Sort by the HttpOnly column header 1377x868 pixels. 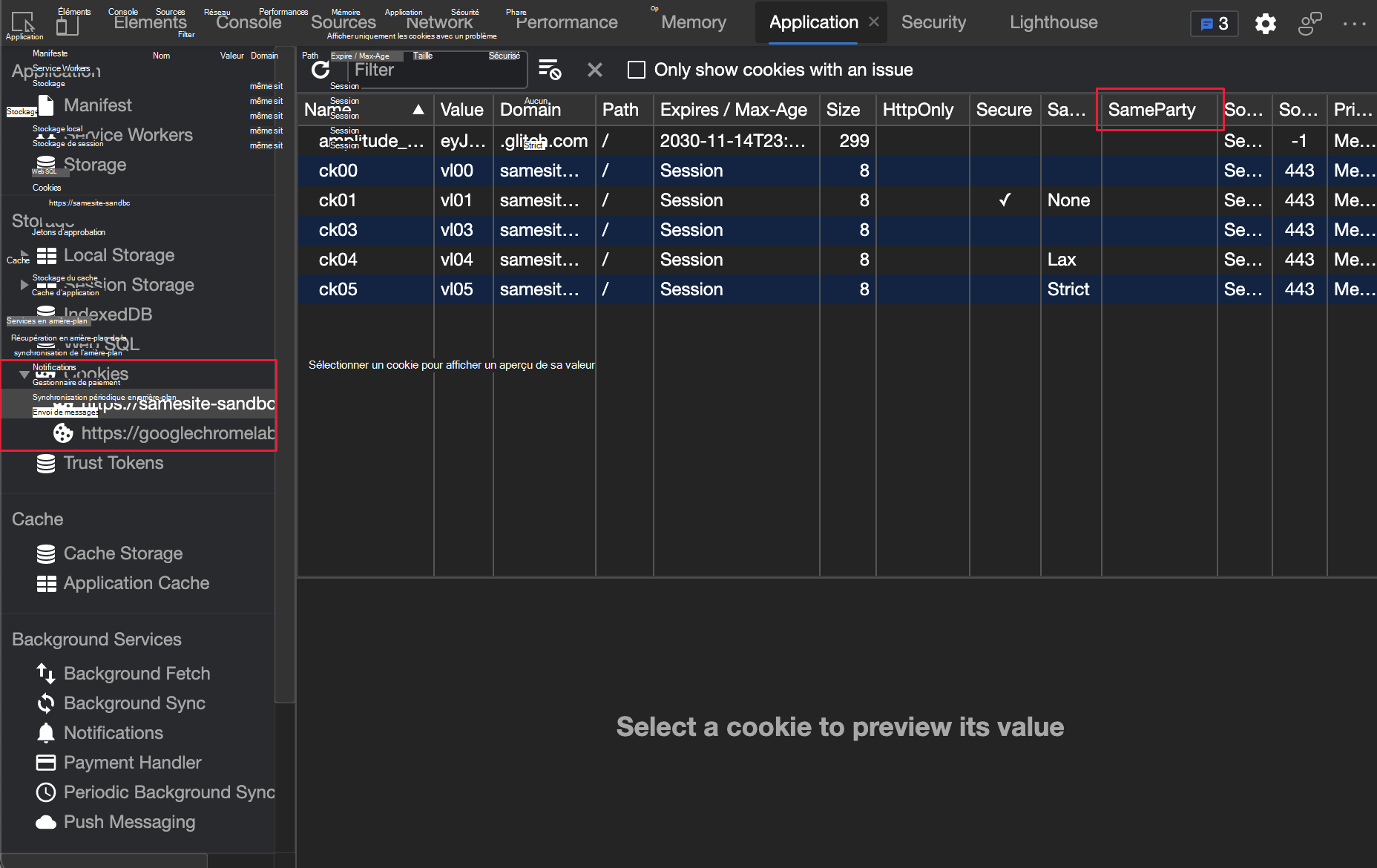[922, 110]
